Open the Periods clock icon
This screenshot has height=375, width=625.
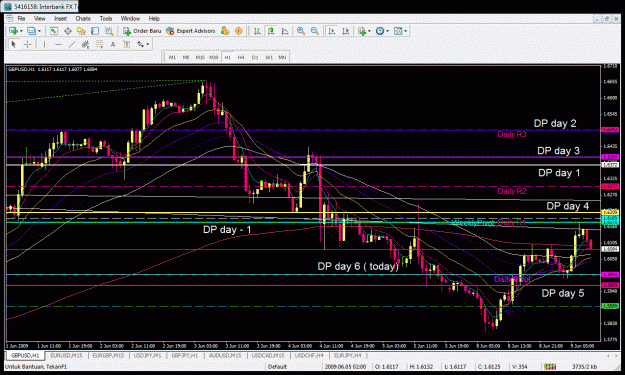tap(379, 31)
